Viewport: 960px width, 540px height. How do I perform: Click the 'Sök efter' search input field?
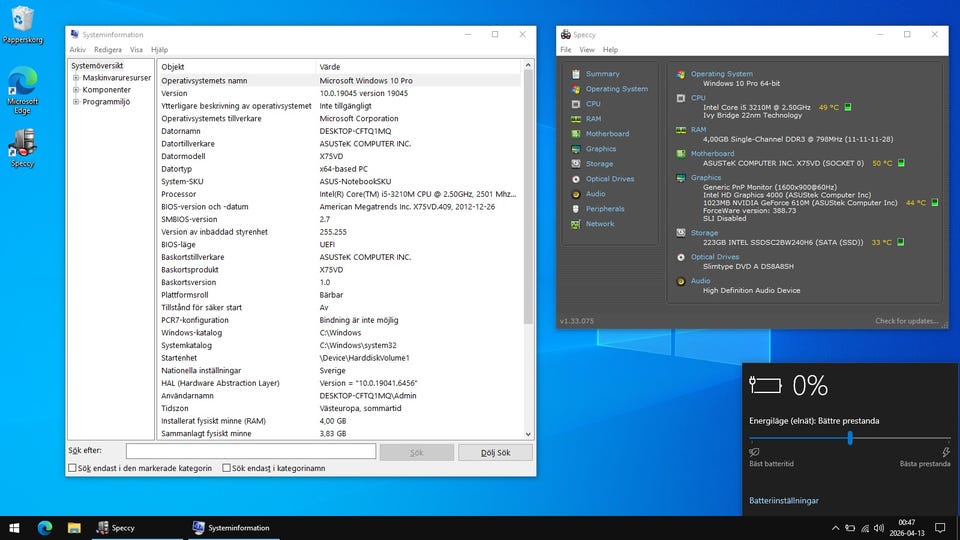click(x=251, y=451)
